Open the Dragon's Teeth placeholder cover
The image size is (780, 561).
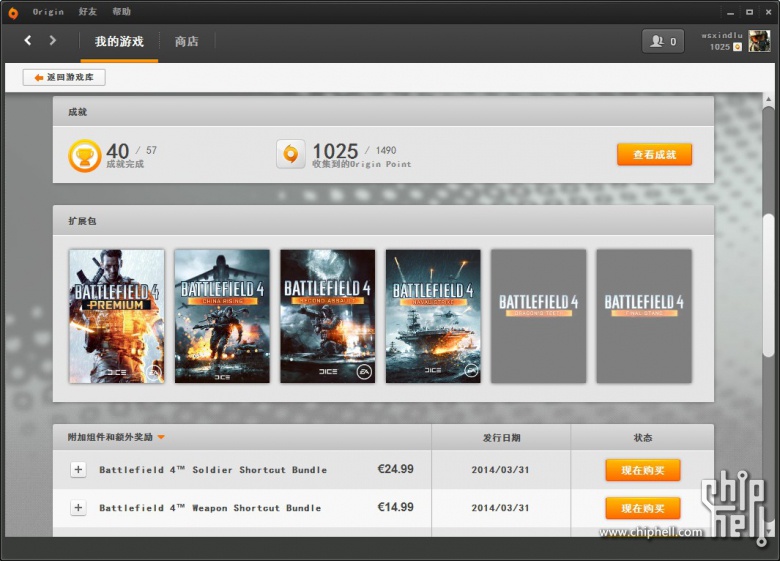pyautogui.click(x=538, y=316)
